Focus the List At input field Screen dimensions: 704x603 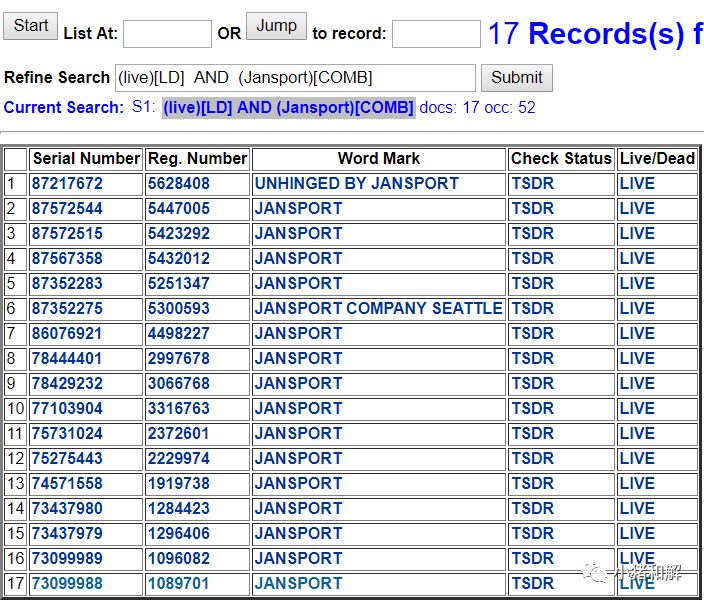(167, 34)
